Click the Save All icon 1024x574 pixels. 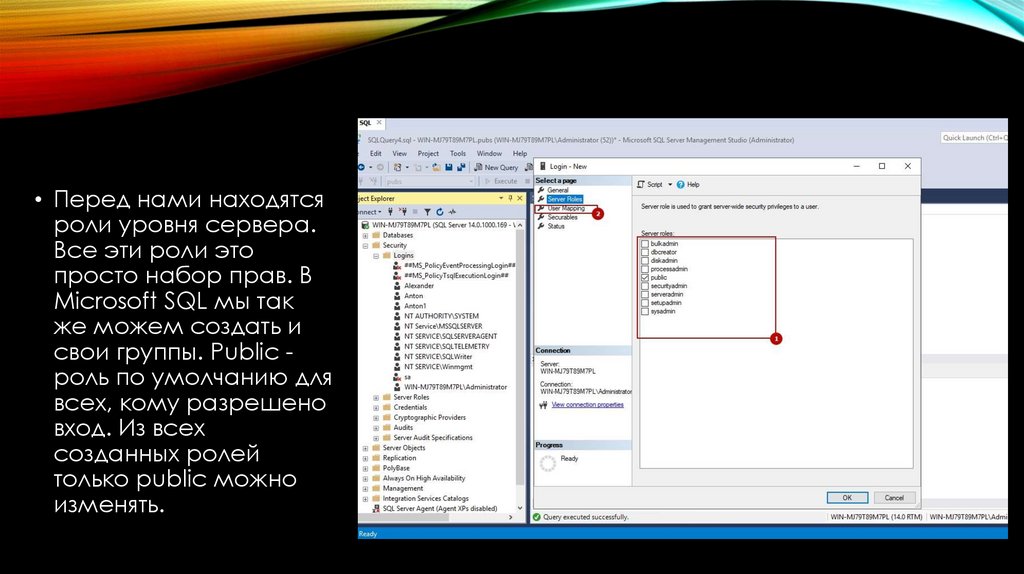(x=460, y=168)
